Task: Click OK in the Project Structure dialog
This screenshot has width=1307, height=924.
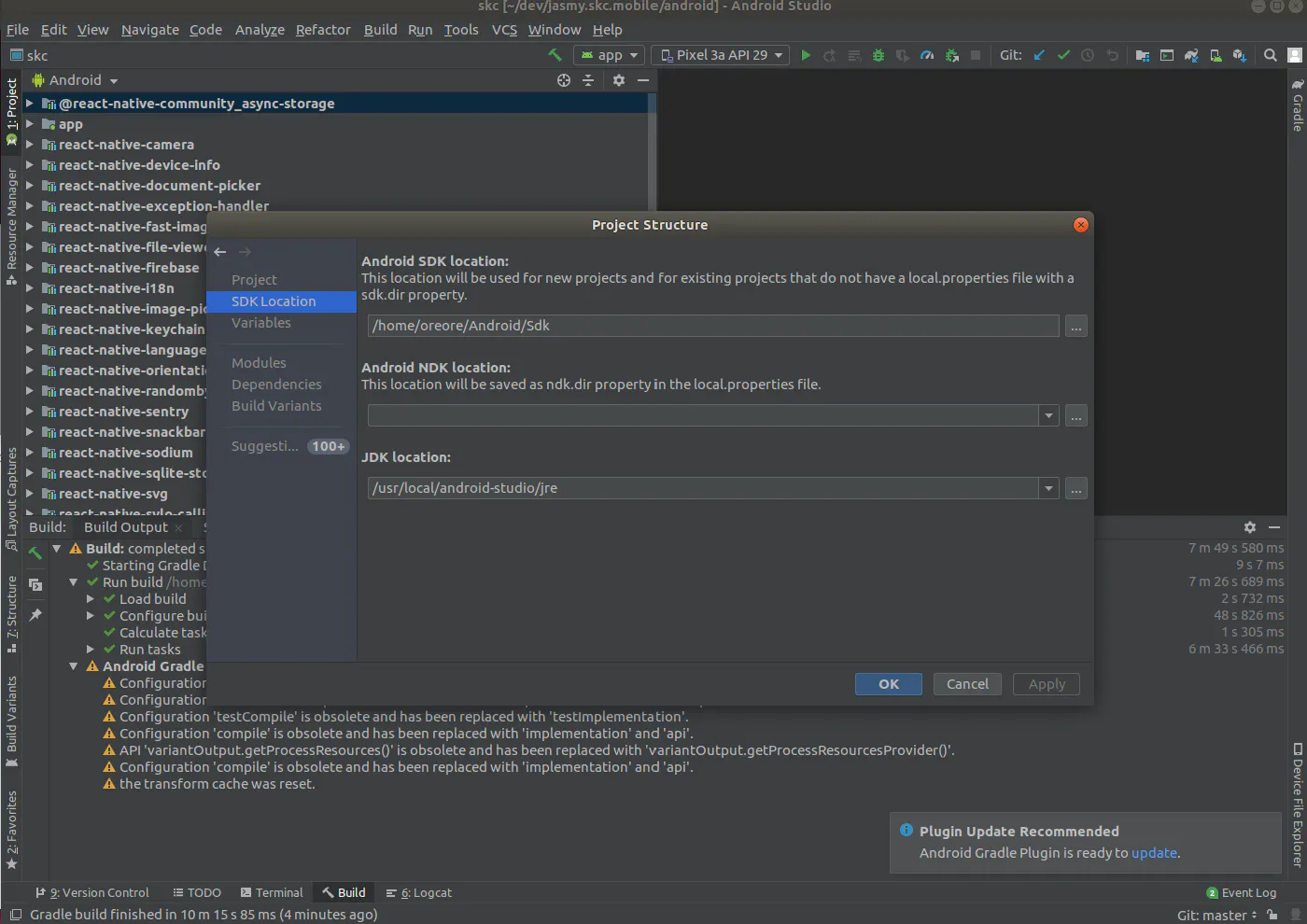Action: coord(889,684)
